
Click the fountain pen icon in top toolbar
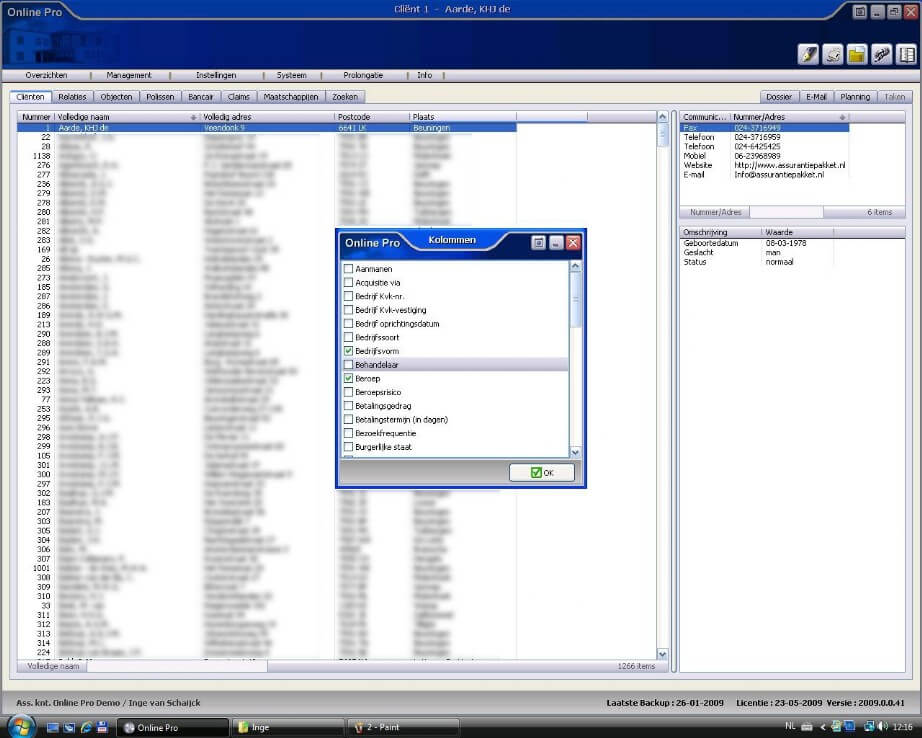point(807,54)
